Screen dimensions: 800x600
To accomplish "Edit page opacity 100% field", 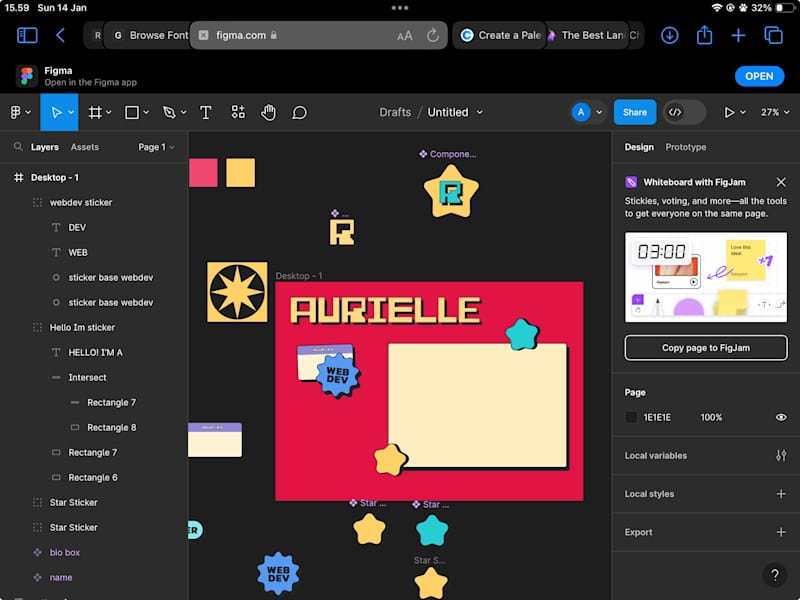I will 711,417.
